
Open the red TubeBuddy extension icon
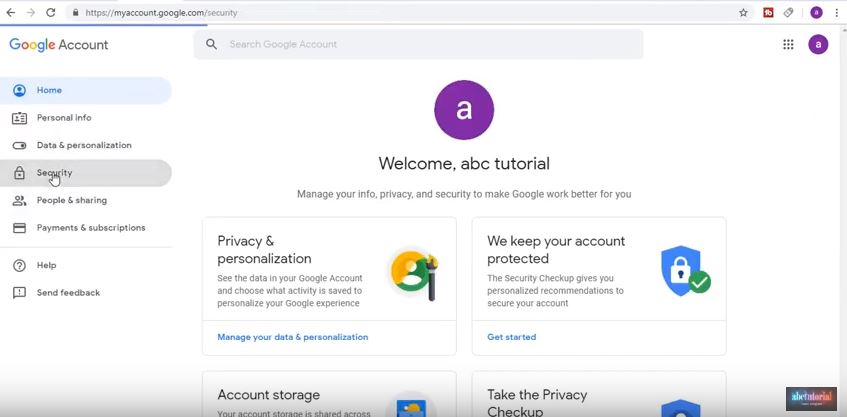click(x=768, y=12)
